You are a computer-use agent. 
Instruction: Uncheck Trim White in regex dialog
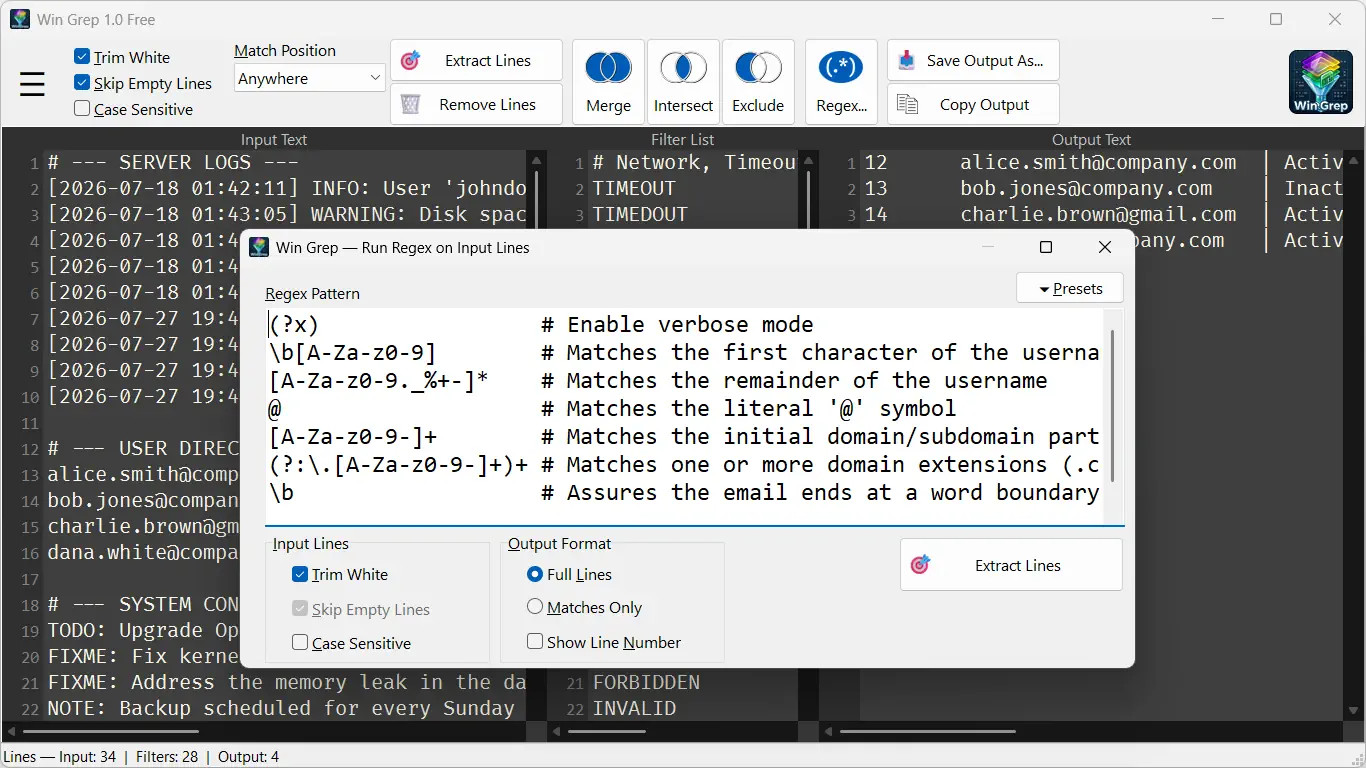(x=340, y=574)
